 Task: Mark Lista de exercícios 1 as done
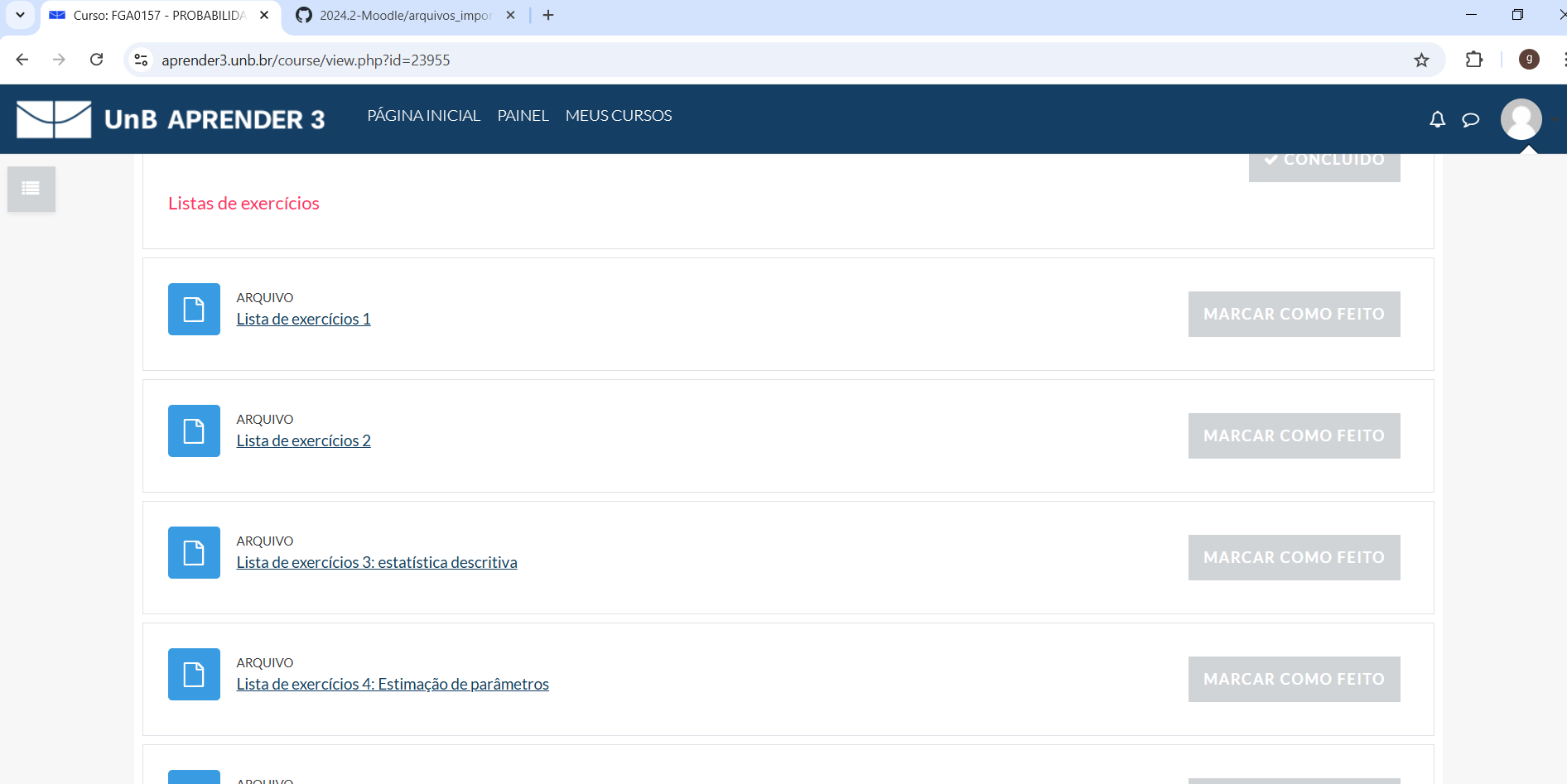coord(1294,314)
